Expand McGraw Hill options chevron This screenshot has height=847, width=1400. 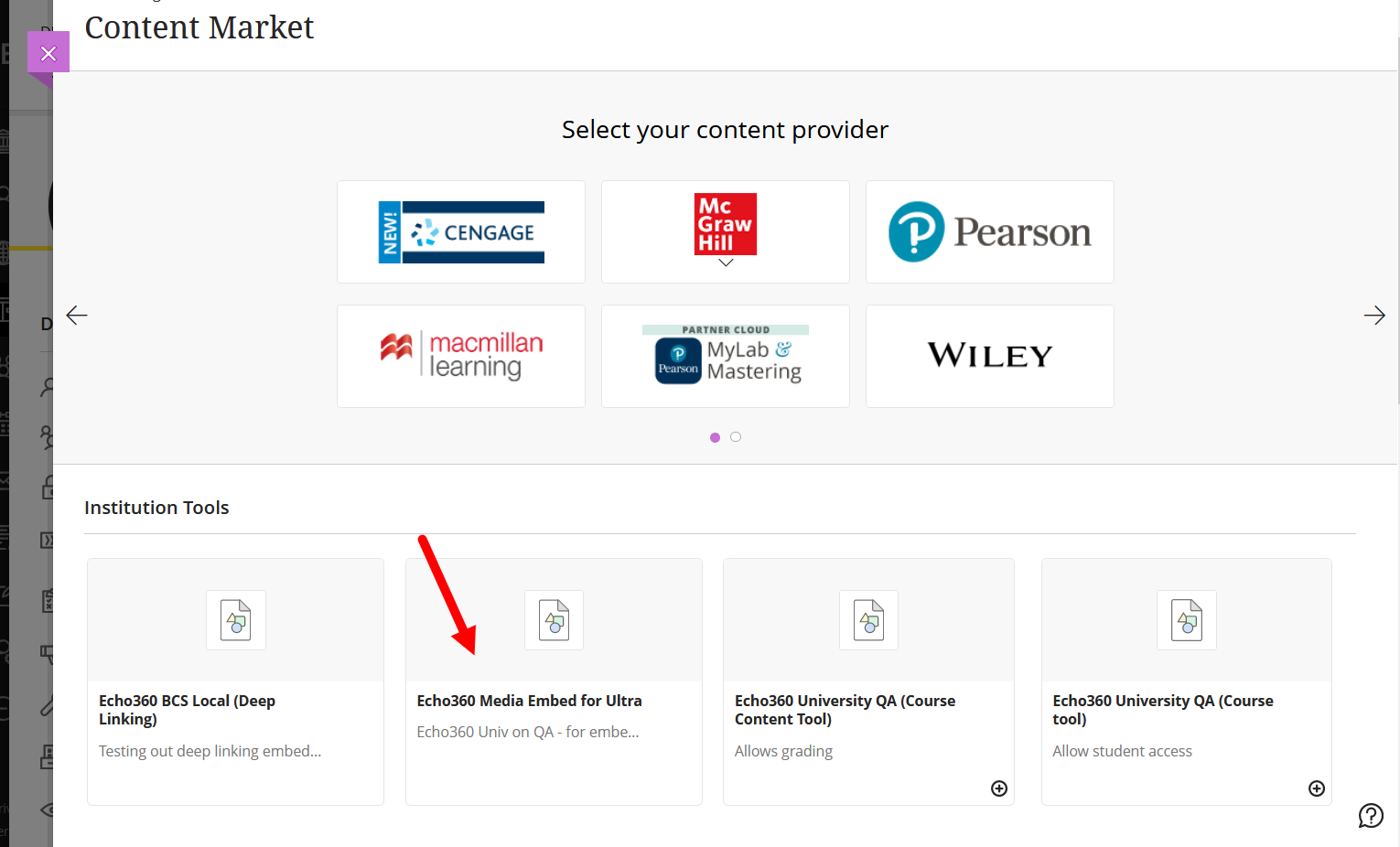[726, 263]
